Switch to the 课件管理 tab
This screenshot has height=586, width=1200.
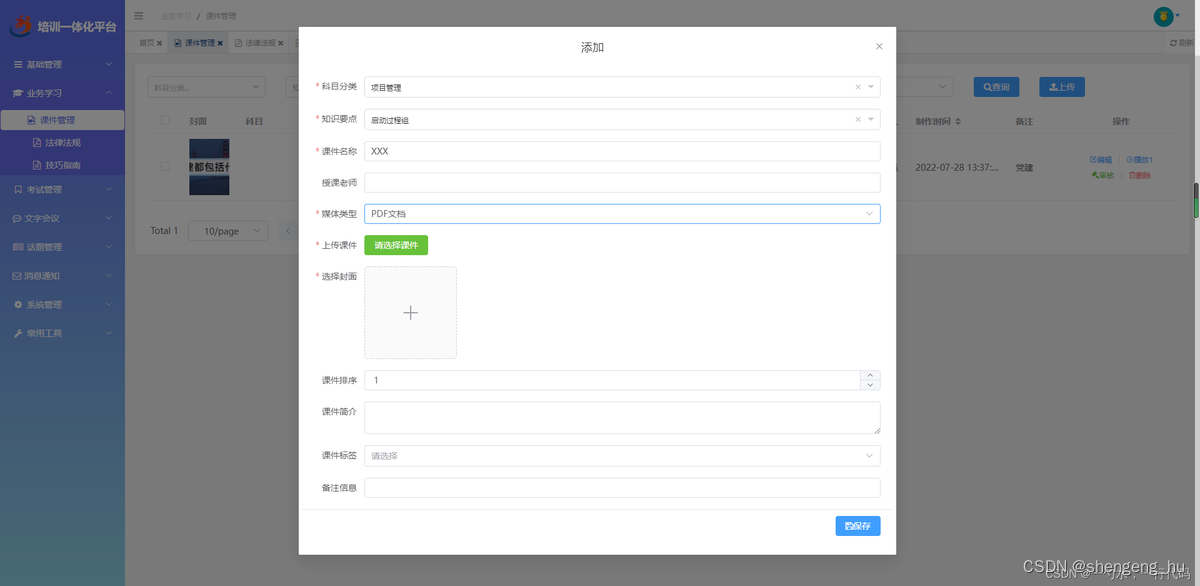(x=198, y=44)
